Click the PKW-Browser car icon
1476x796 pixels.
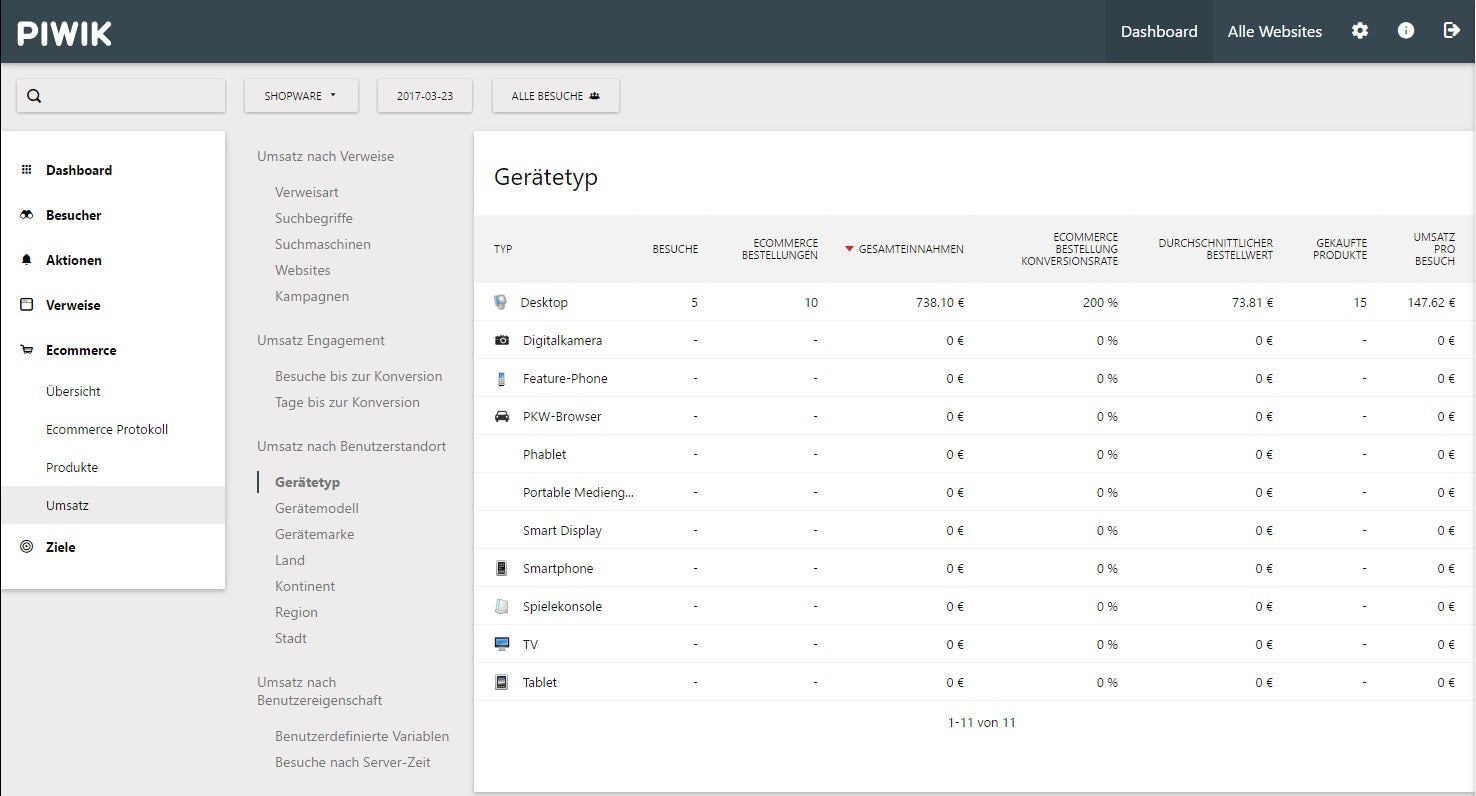tap(502, 416)
